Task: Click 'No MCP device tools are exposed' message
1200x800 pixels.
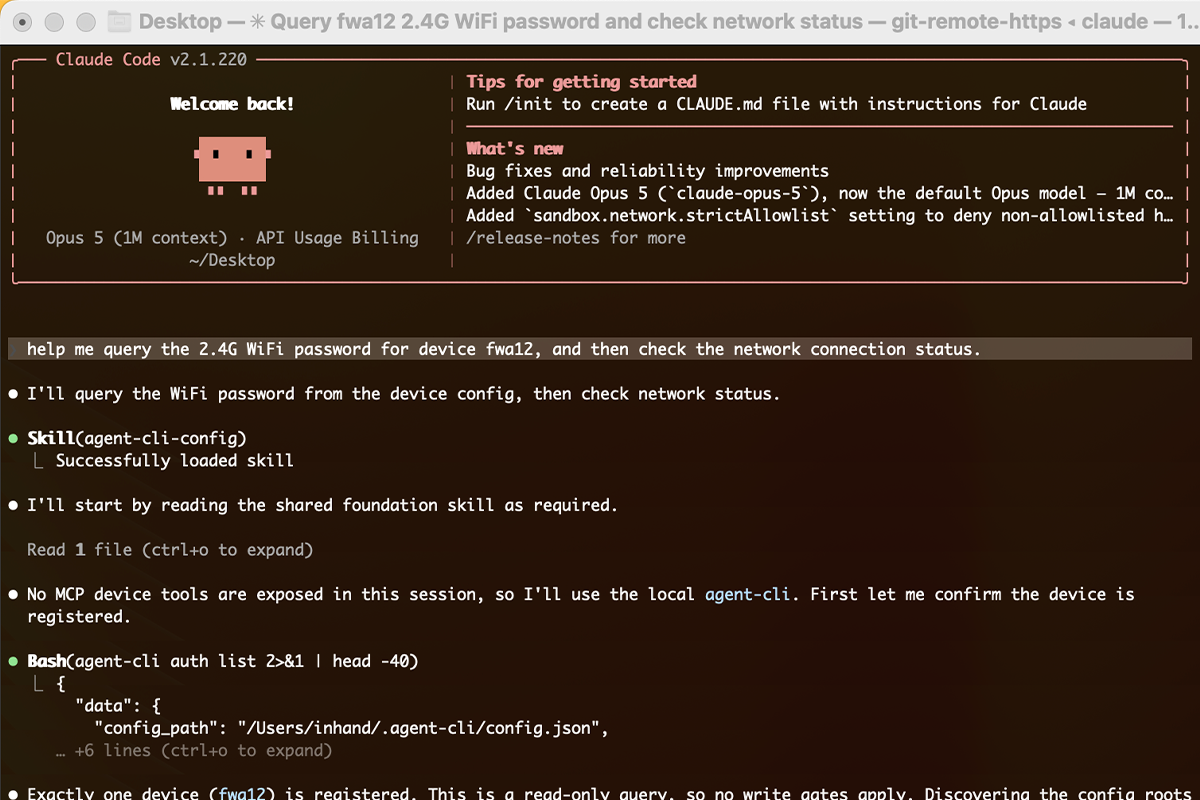Action: pyautogui.click(x=581, y=606)
